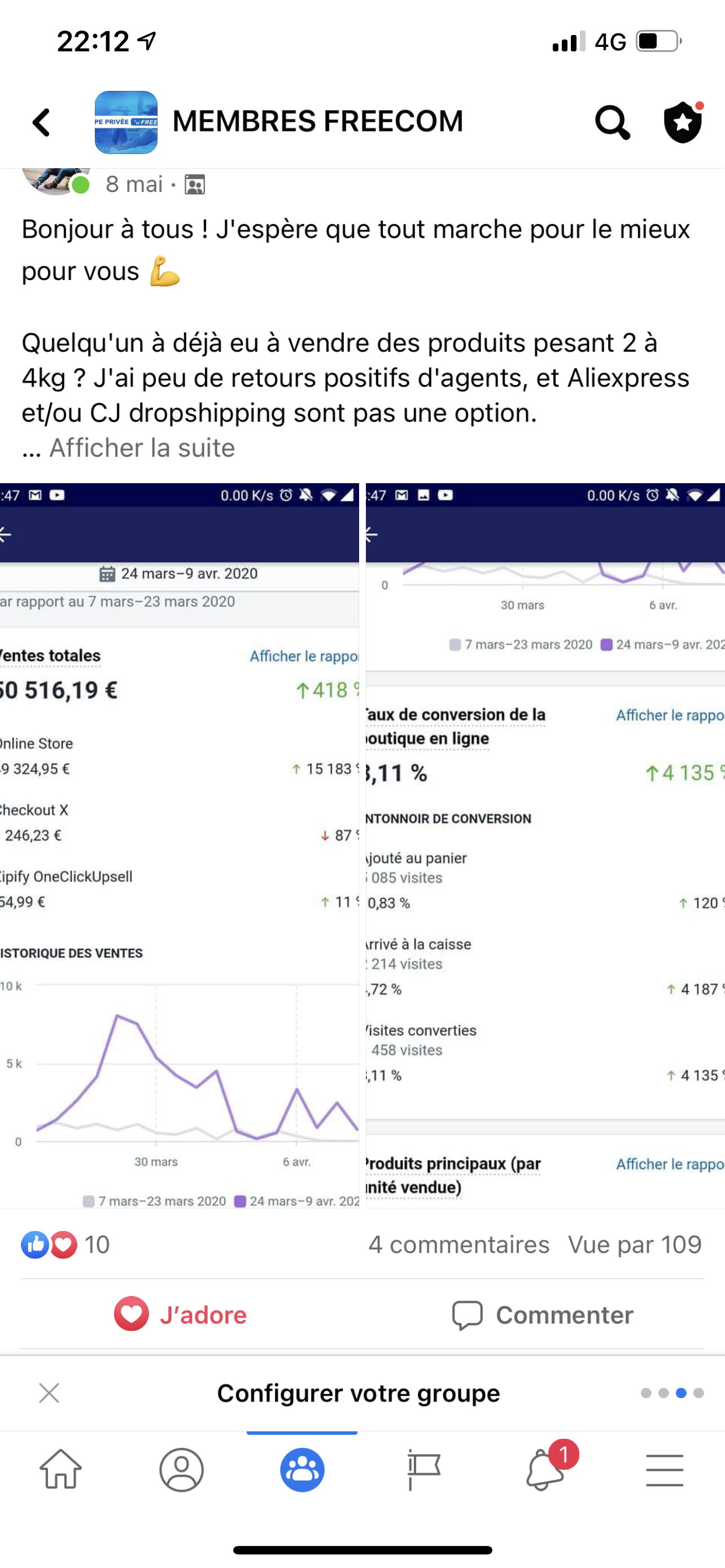This screenshot has height=1568, width=725.
Task: Select the Groups tab icon
Action: pos(302,1470)
